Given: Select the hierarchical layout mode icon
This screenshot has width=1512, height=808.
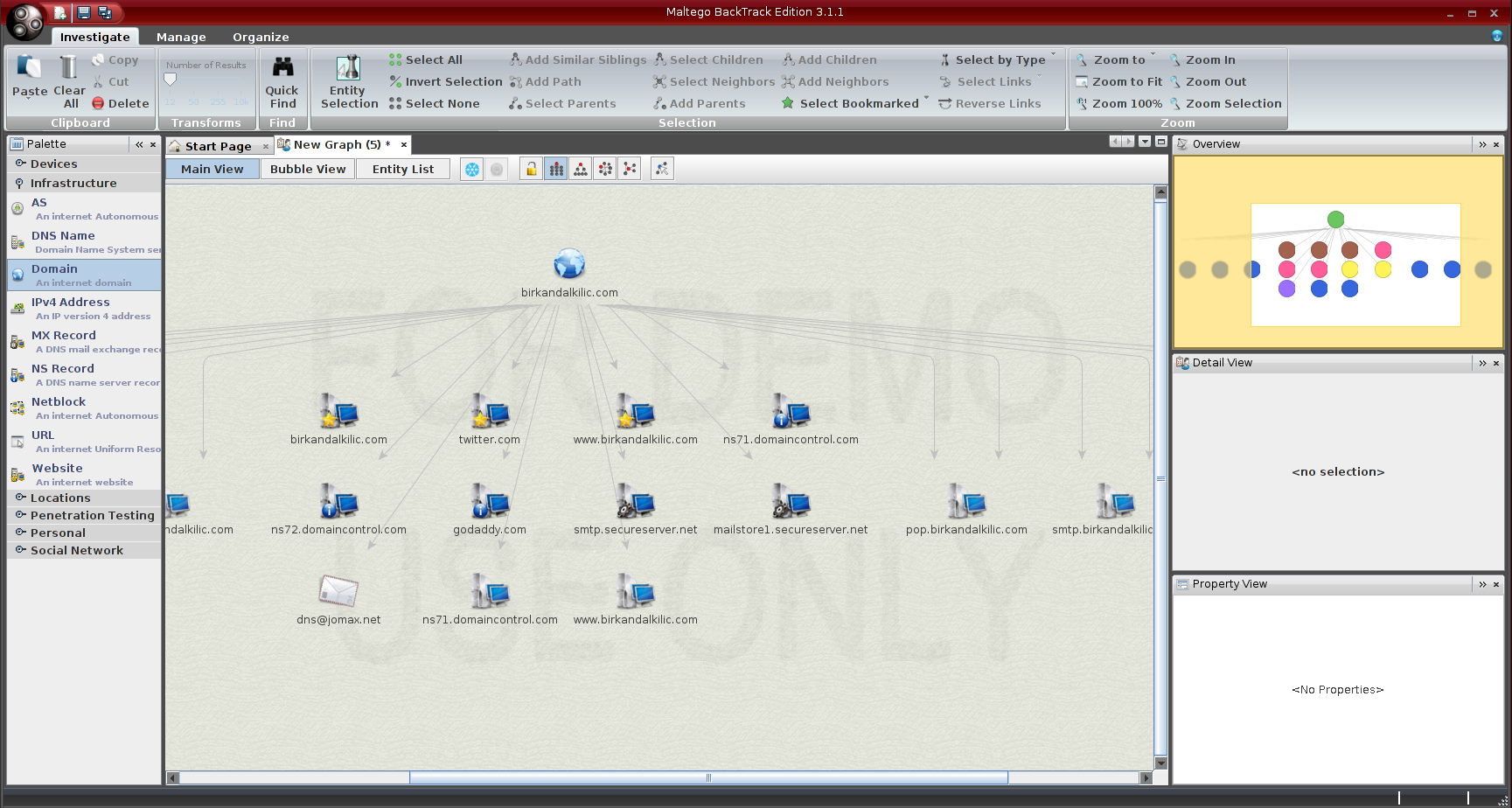Looking at the screenshot, I should [581, 169].
